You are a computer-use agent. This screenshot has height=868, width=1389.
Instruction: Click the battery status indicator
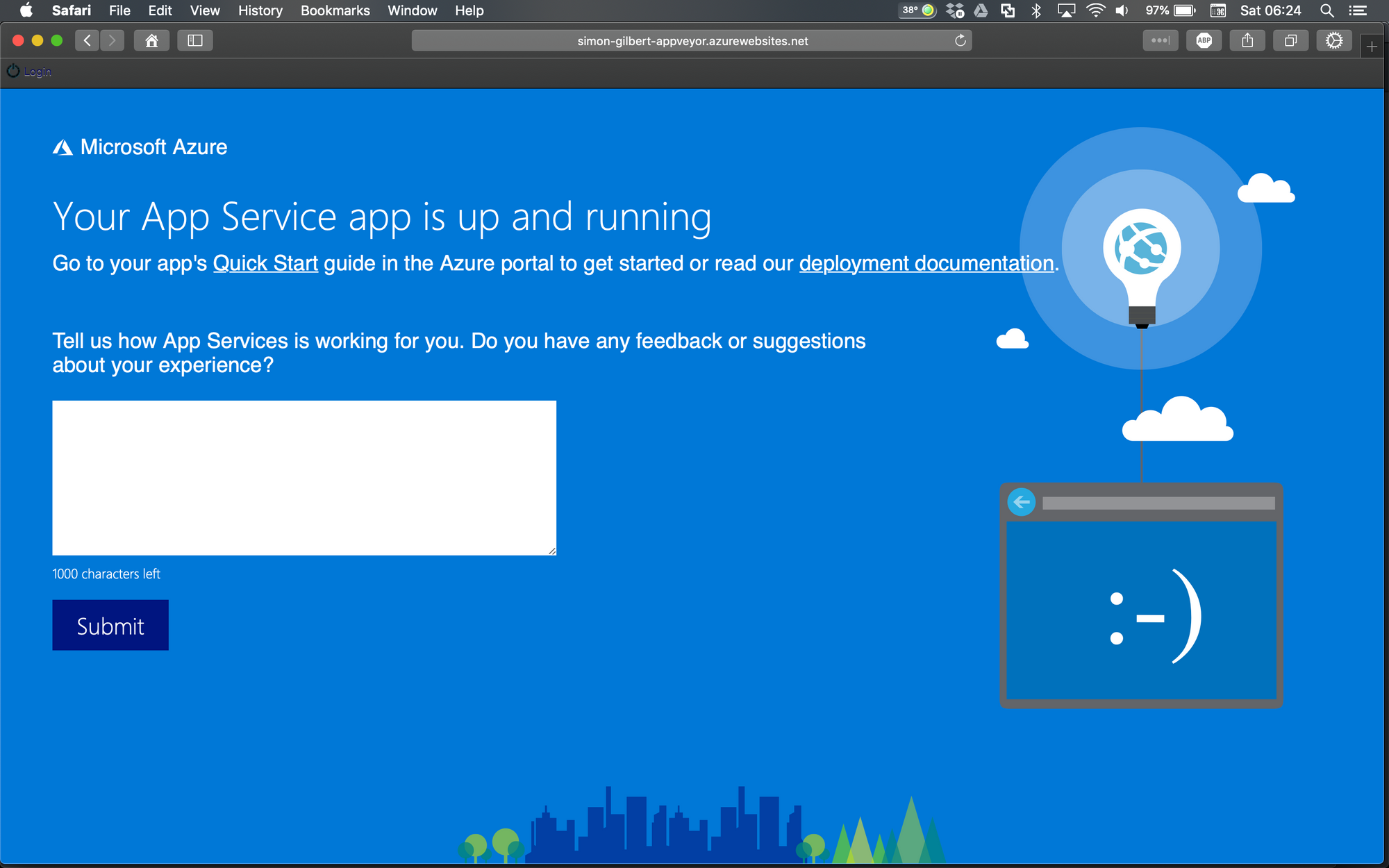(1170, 10)
